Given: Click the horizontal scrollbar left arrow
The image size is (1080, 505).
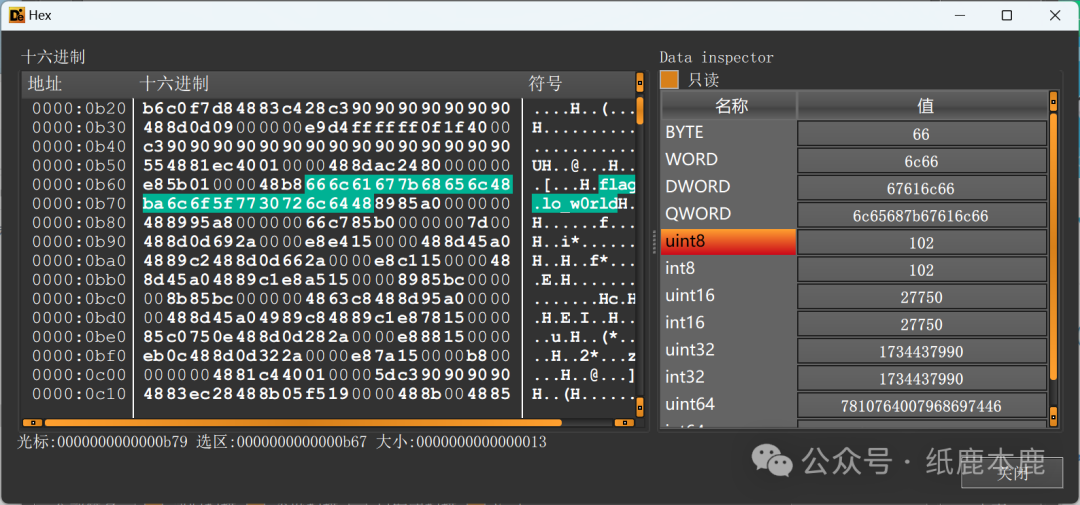Looking at the screenshot, I should [x=31, y=422].
